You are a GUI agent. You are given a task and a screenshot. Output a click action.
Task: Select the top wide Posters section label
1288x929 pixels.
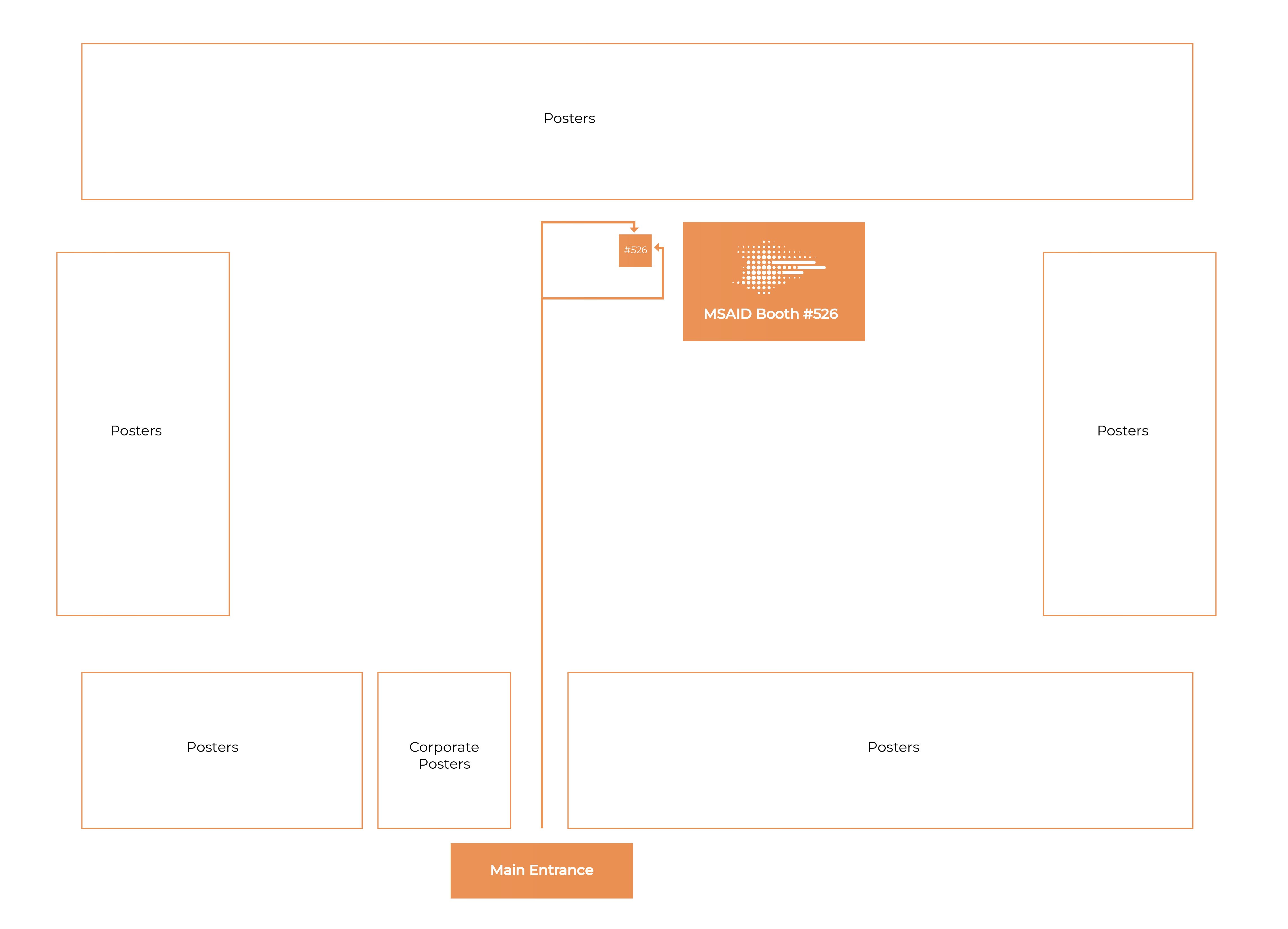(x=569, y=118)
